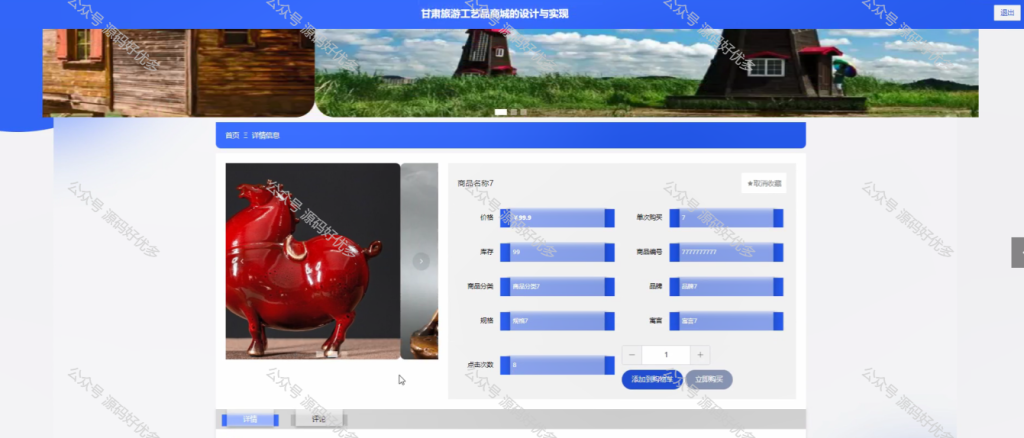Decrease quantity with the minus button

click(x=632, y=355)
